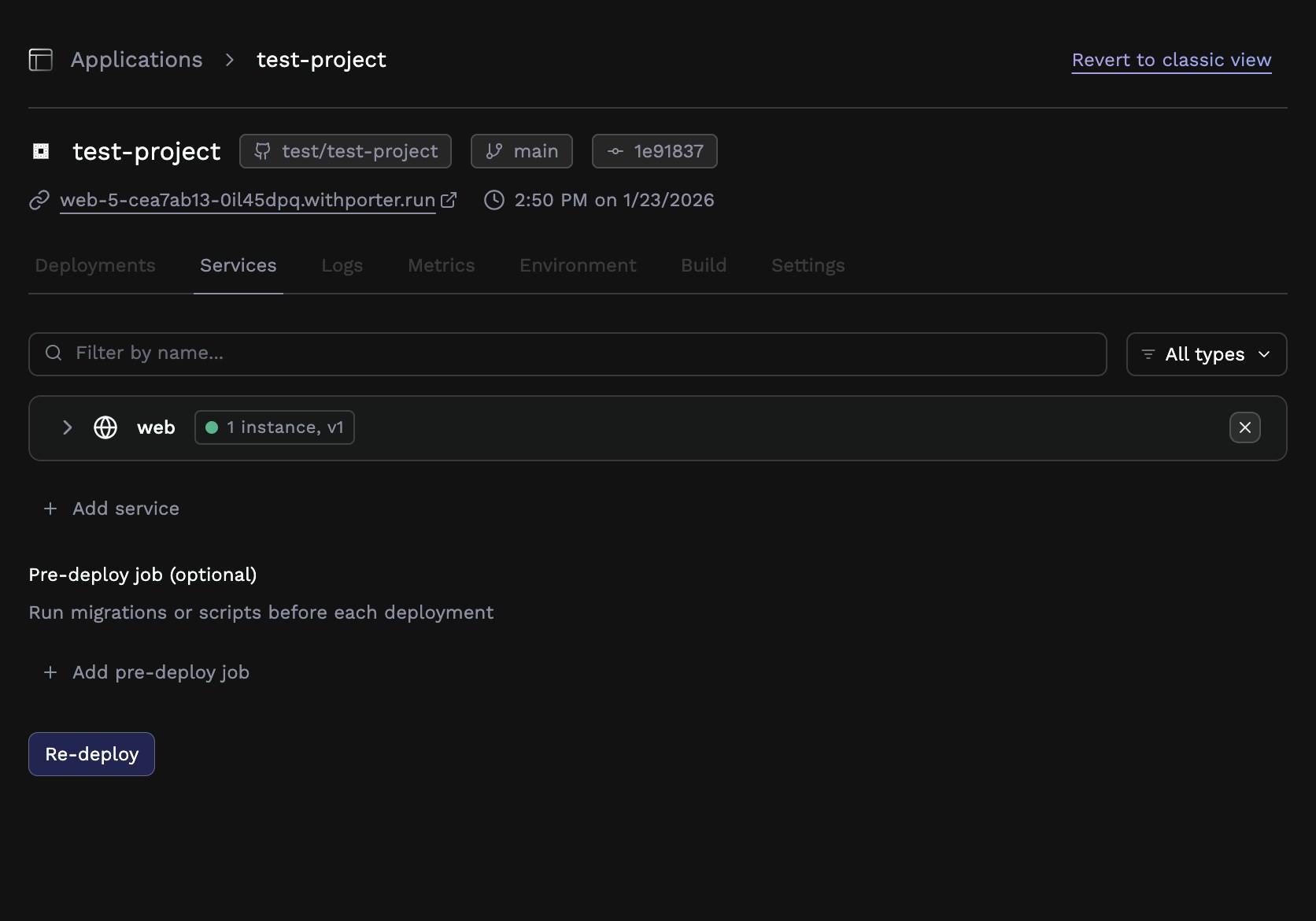Click the GitHub icon in the test/test-project badge
Viewport: 1316px width, 921px height.
point(262,151)
